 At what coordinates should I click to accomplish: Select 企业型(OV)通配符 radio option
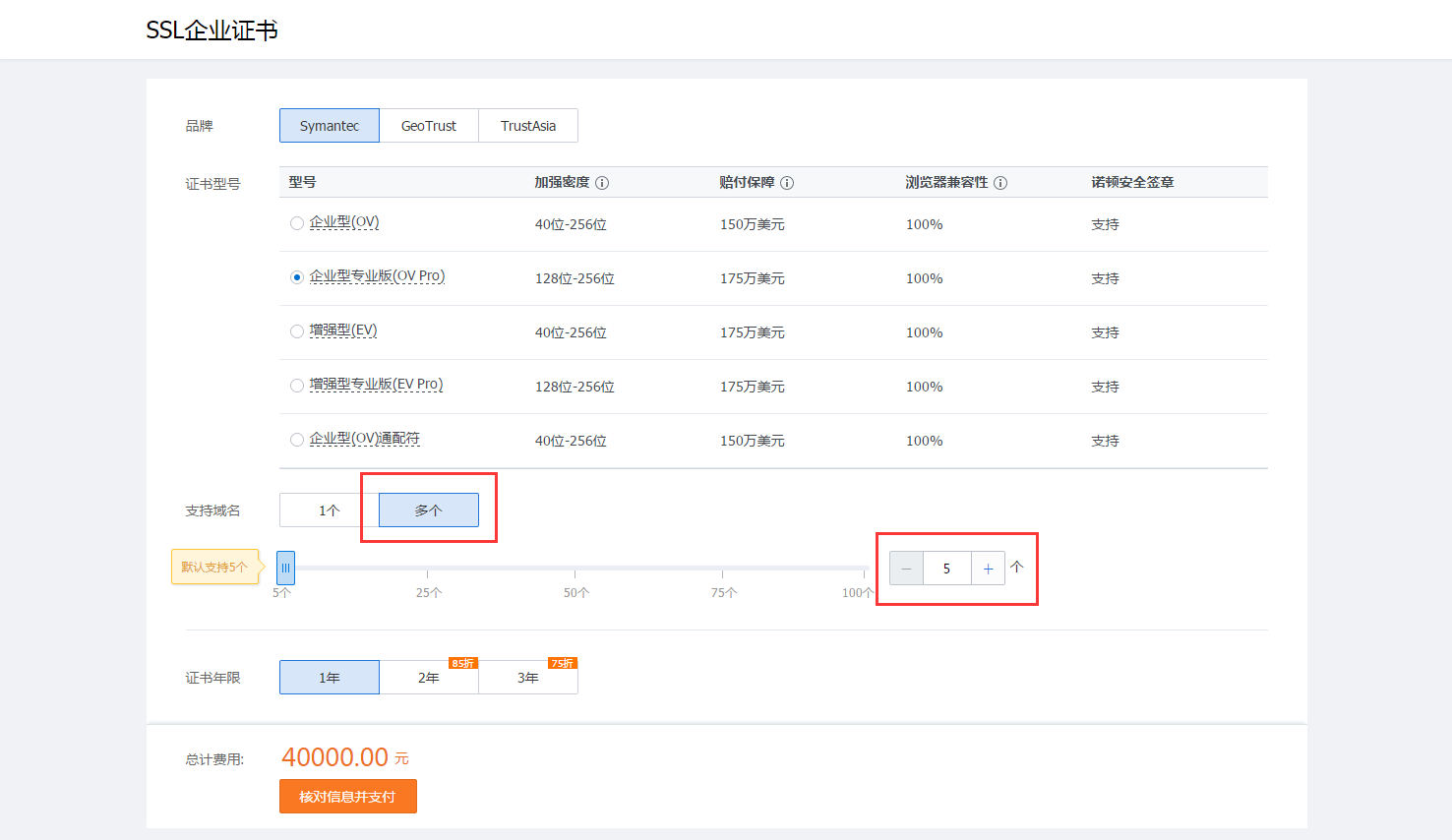pos(296,440)
